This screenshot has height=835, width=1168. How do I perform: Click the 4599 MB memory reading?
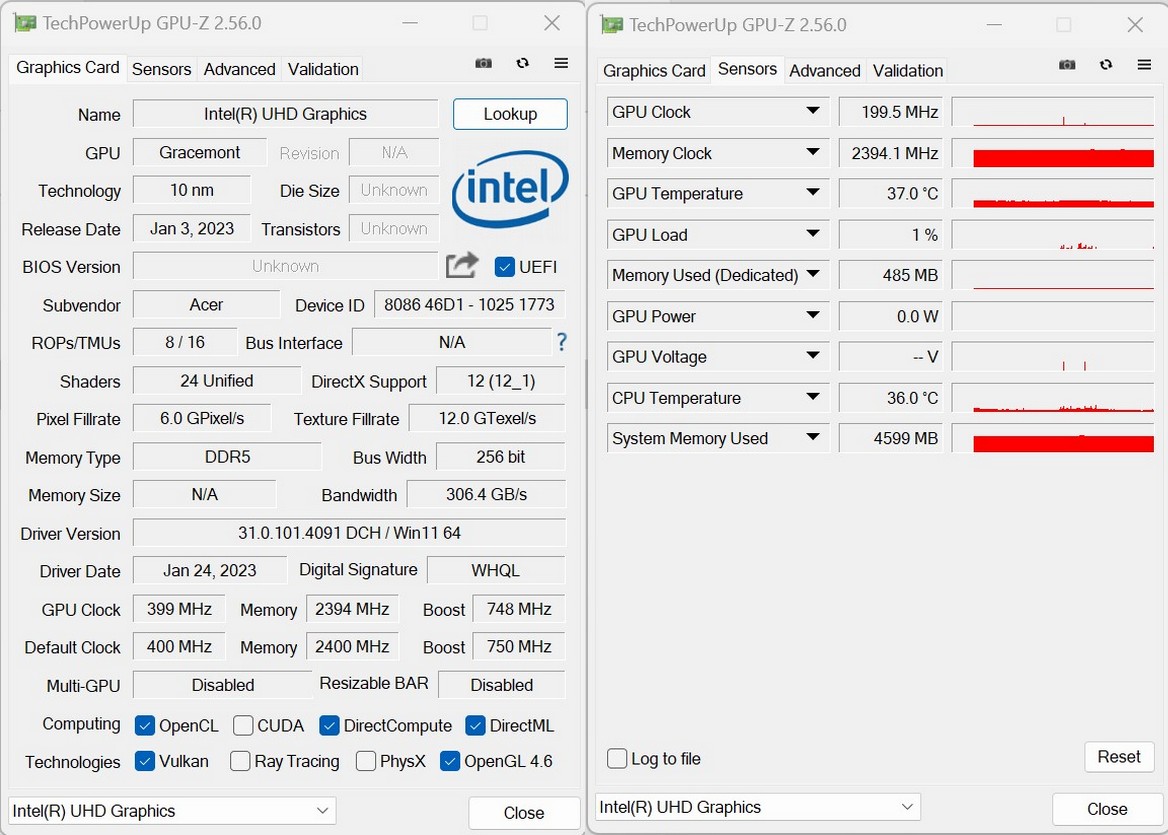(890, 438)
